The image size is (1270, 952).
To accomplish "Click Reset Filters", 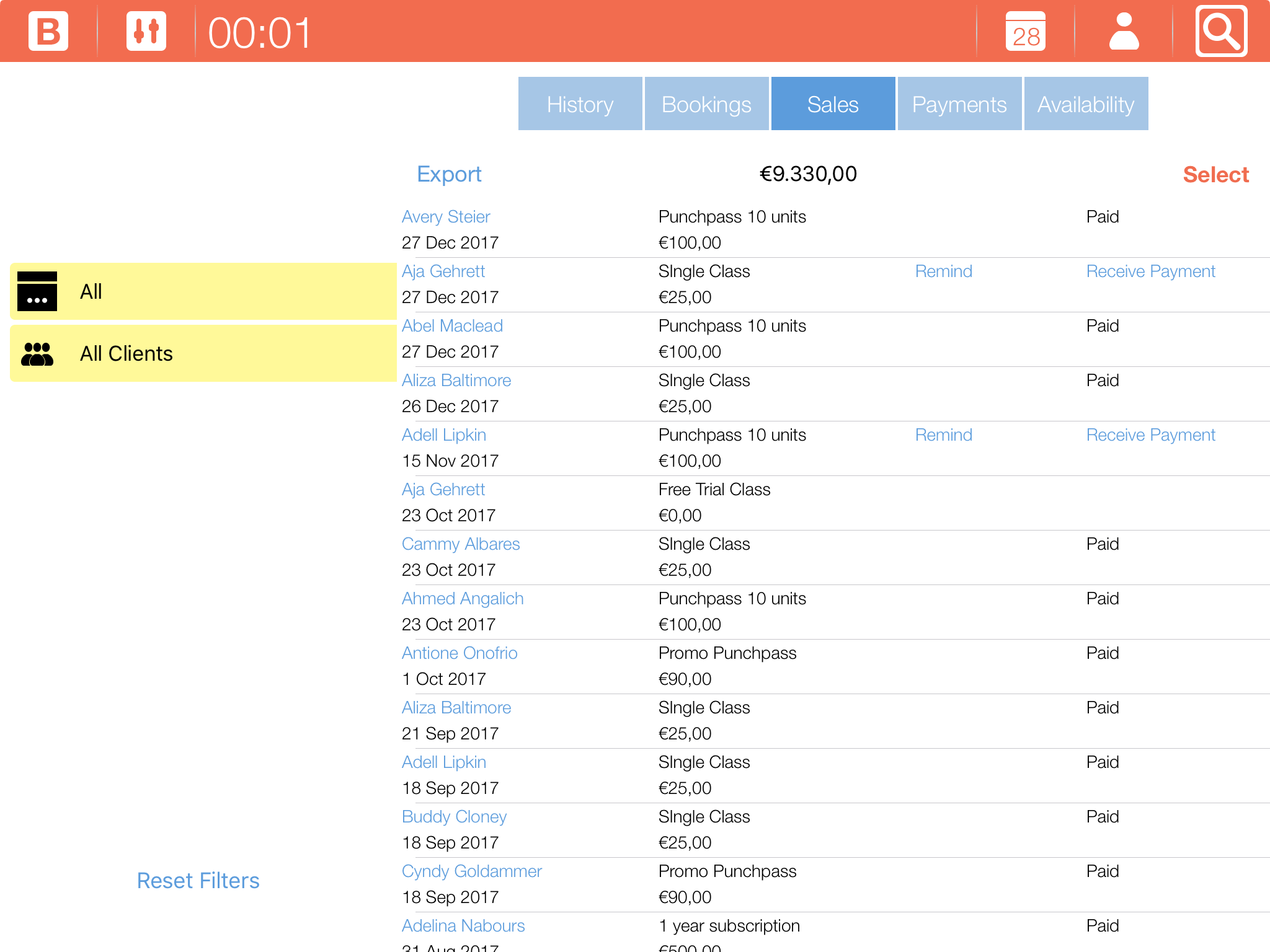I will 198,881.
